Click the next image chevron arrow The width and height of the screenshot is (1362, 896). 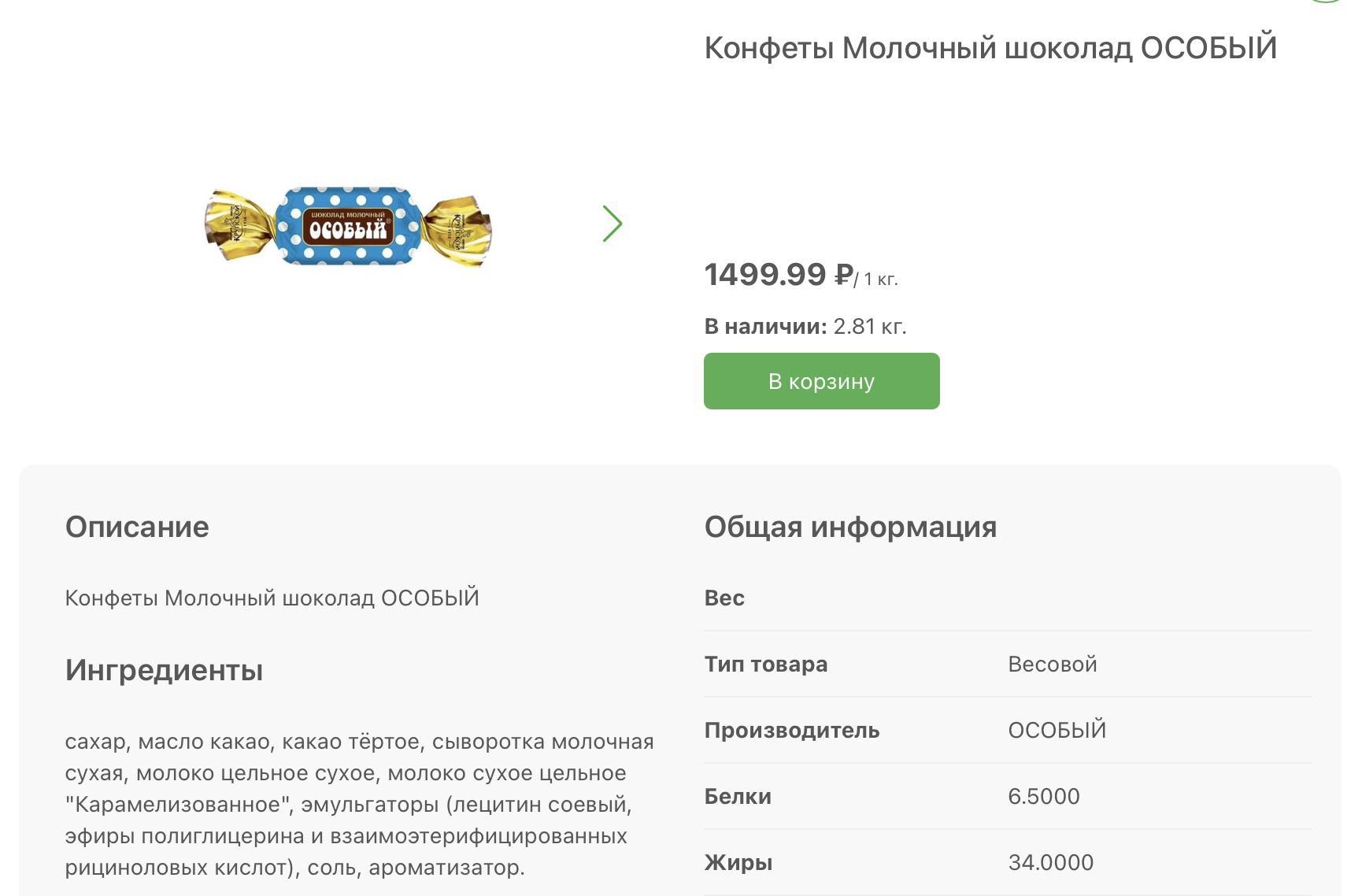coord(613,224)
